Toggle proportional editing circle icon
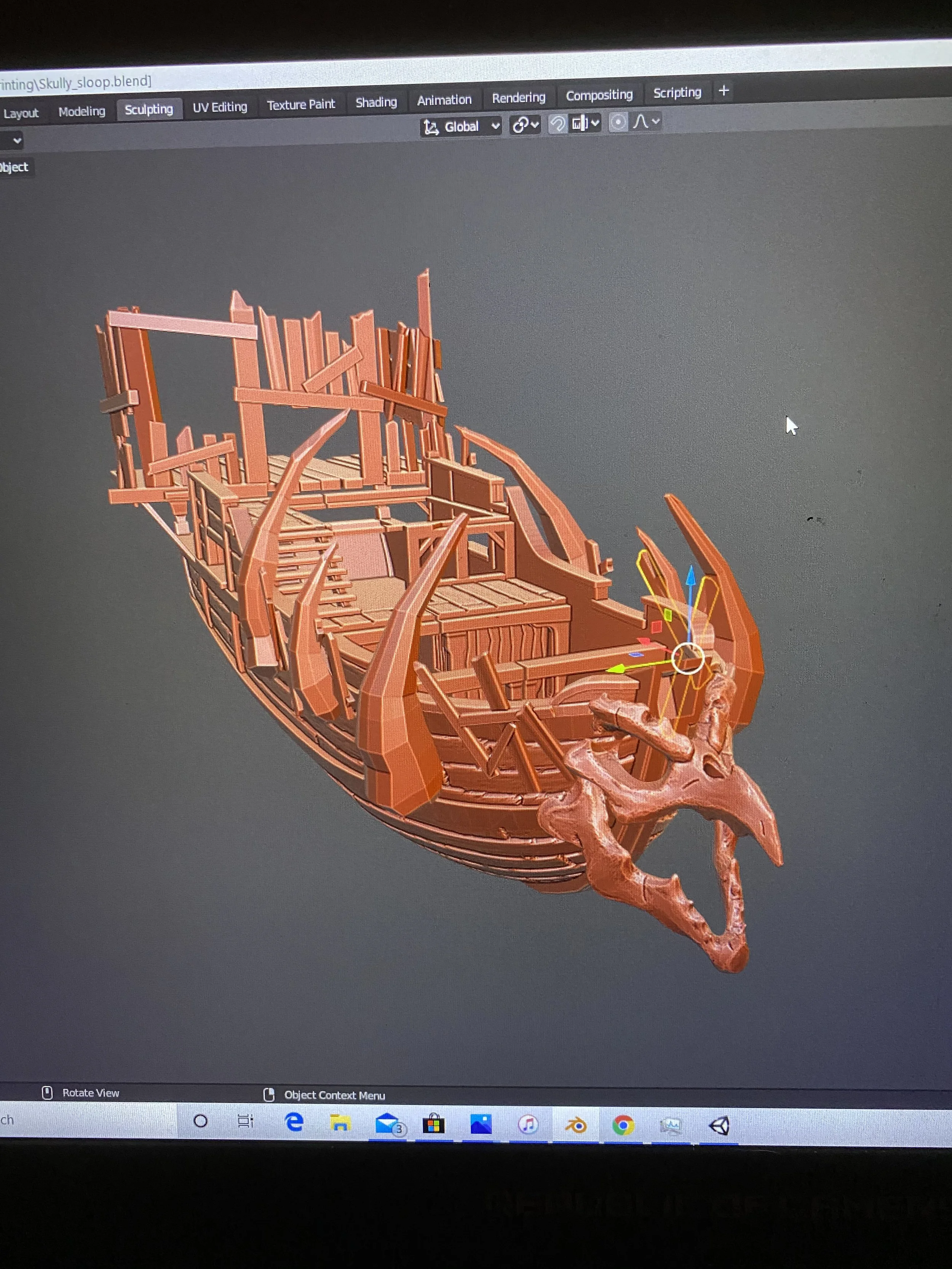 618,122
